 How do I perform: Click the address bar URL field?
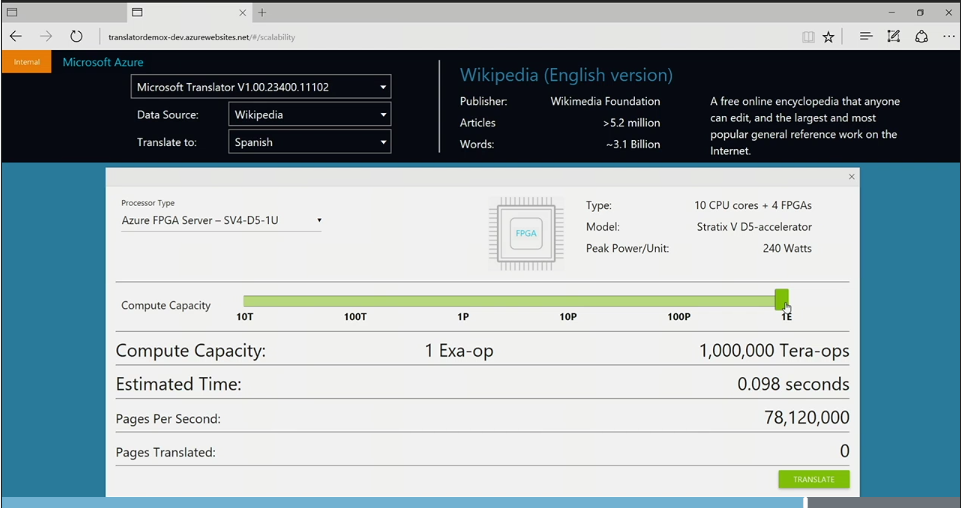[x=202, y=37]
